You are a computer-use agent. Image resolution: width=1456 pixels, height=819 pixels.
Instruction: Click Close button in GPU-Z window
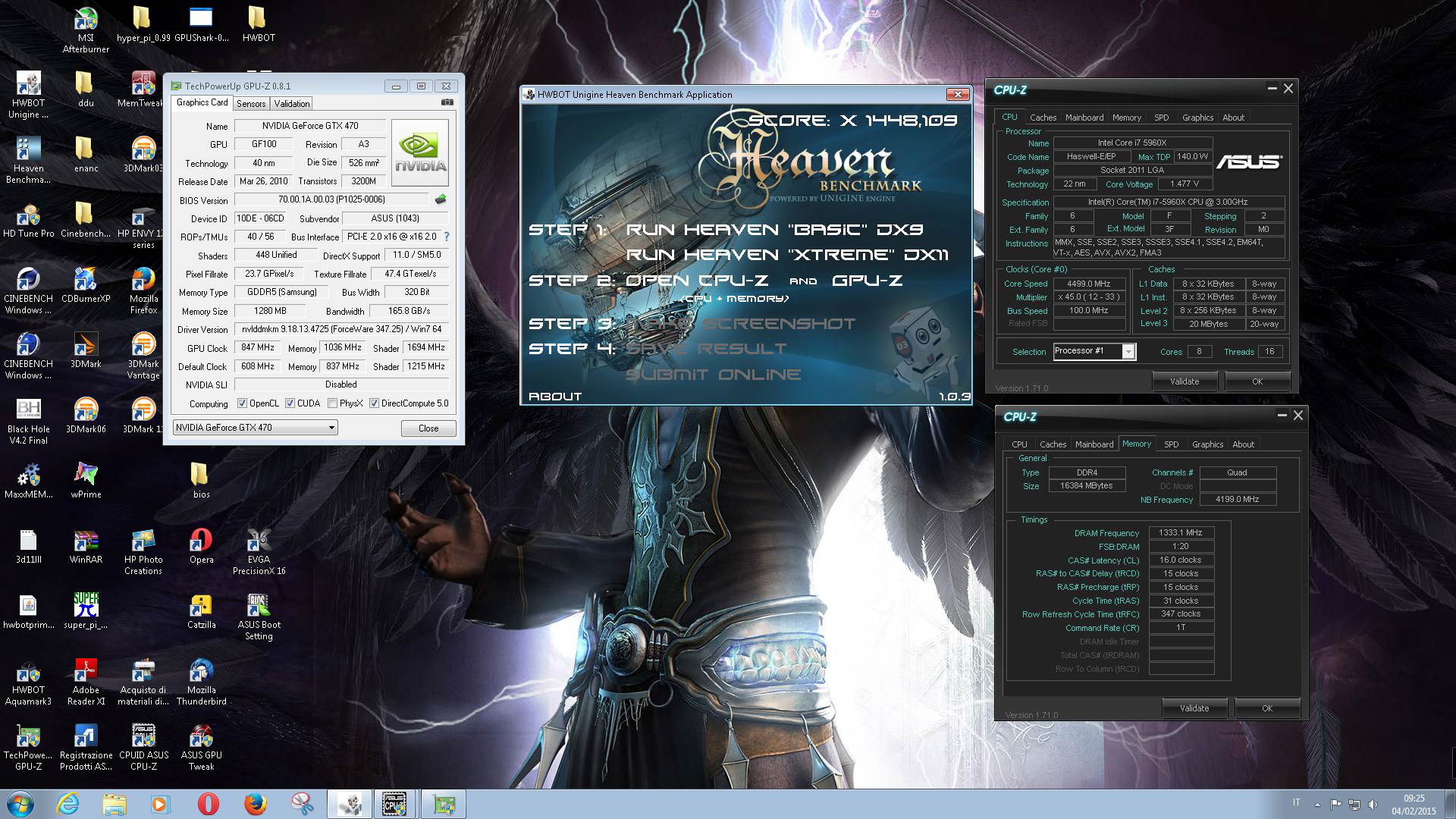(x=428, y=428)
